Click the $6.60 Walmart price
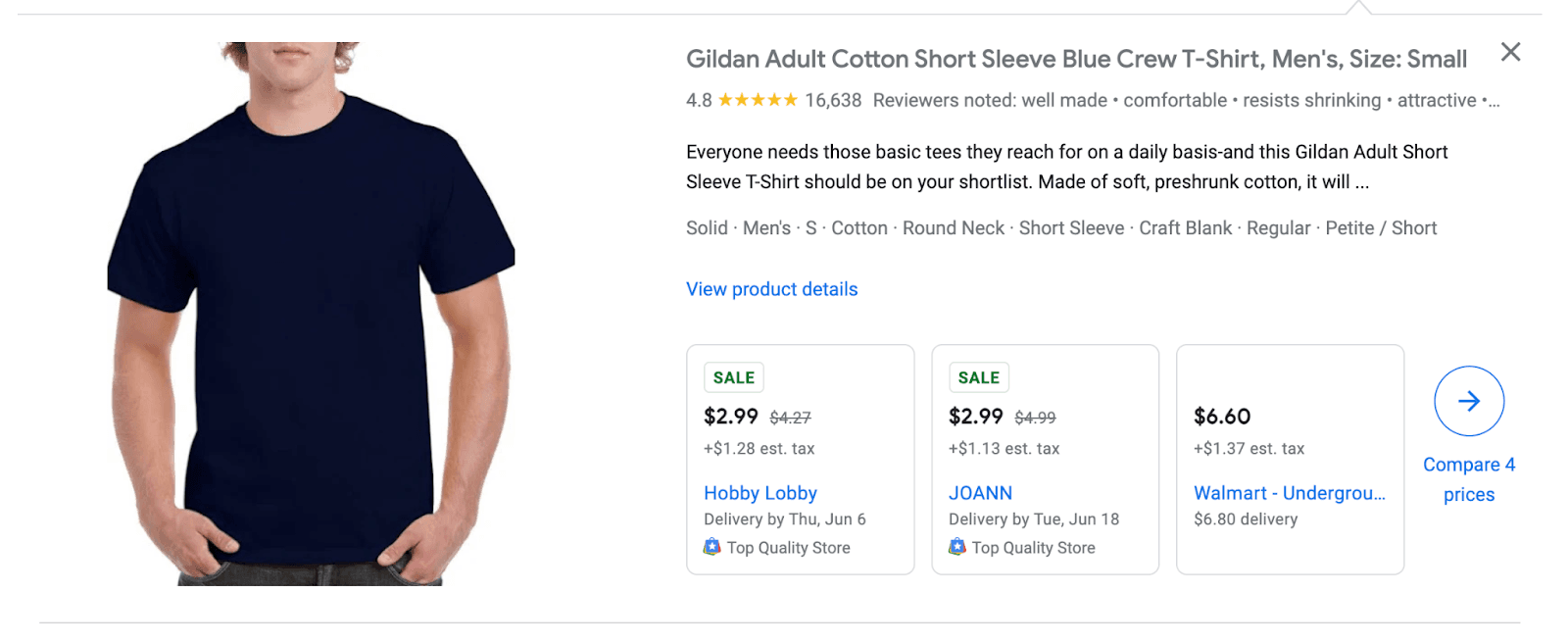The image size is (1568, 642). click(1220, 416)
